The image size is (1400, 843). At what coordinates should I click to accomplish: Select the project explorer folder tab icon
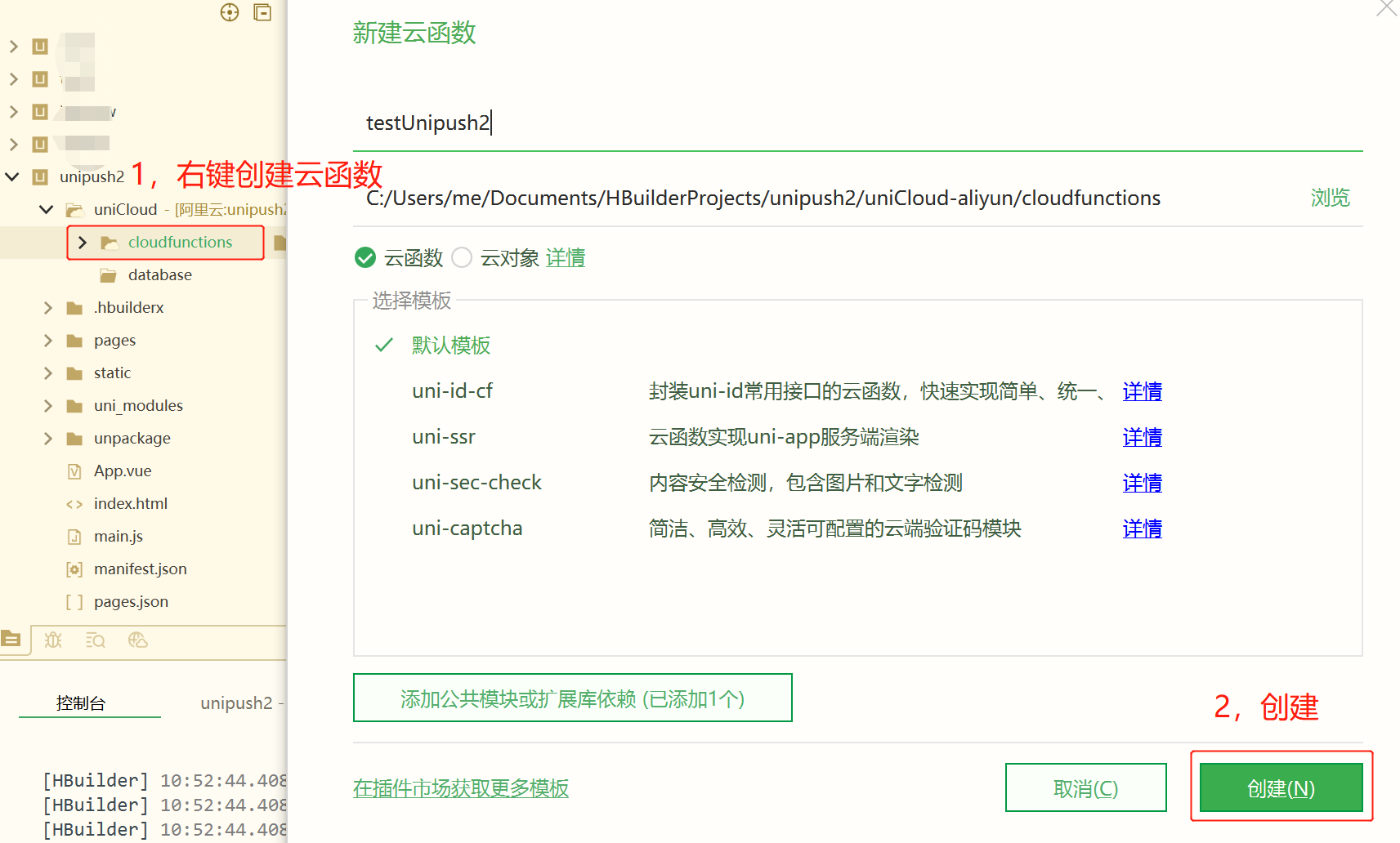[11, 640]
